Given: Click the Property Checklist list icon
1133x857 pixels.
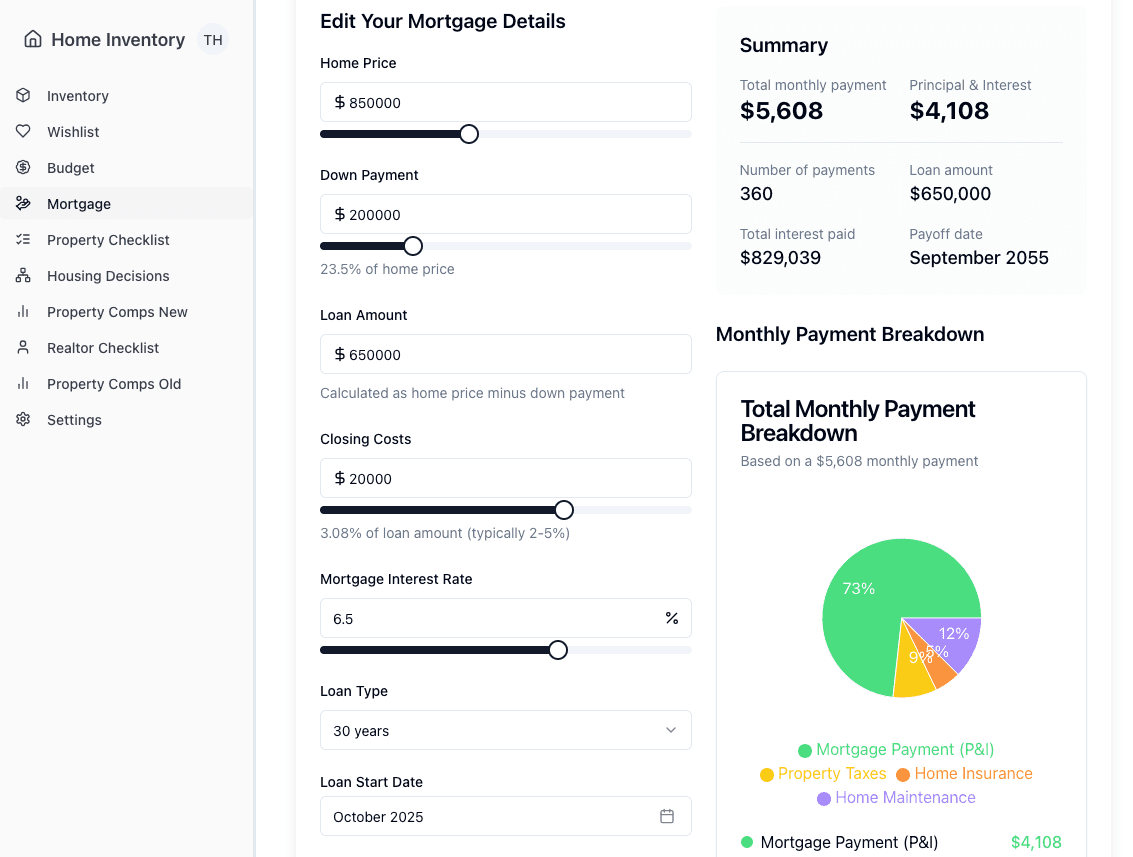Looking at the screenshot, I should click(x=23, y=240).
